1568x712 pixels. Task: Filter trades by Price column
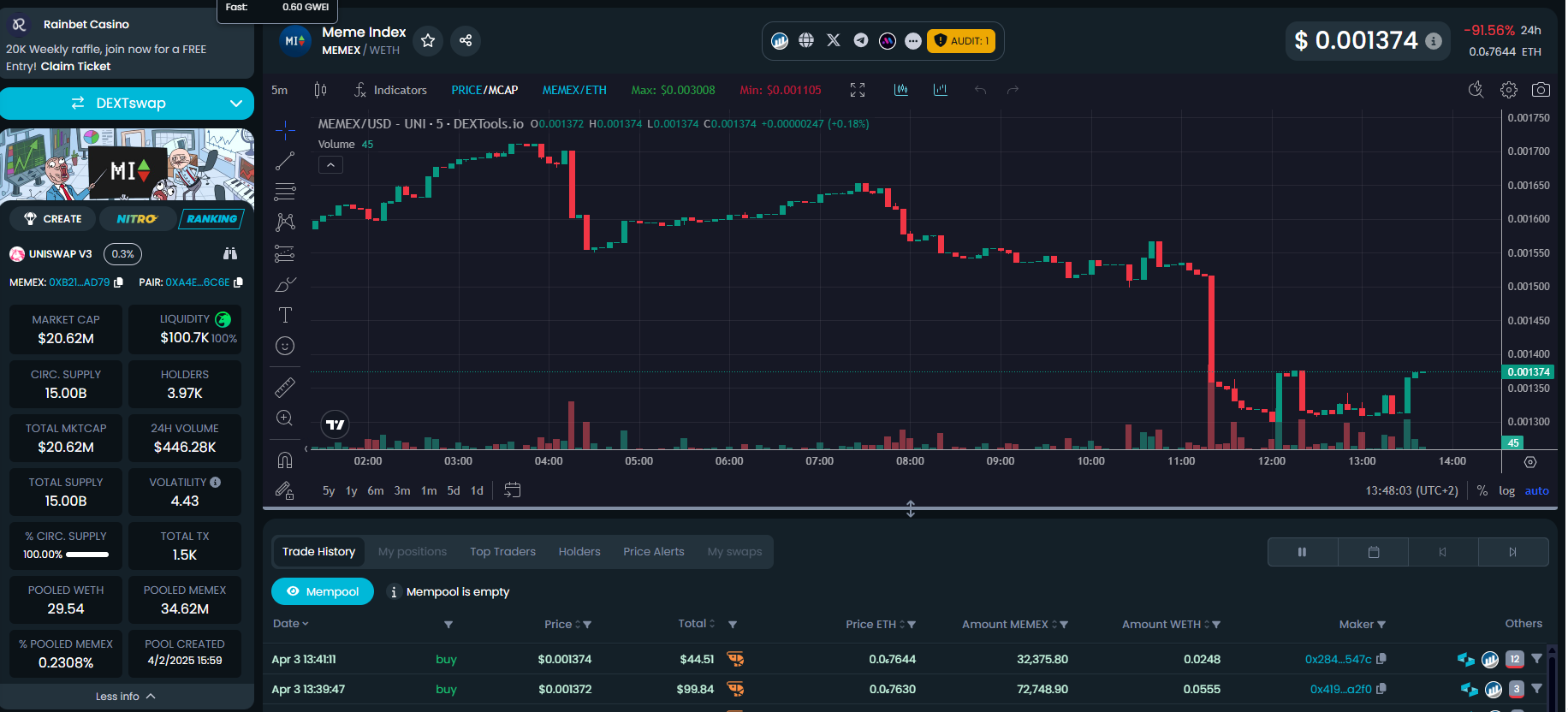click(x=587, y=625)
